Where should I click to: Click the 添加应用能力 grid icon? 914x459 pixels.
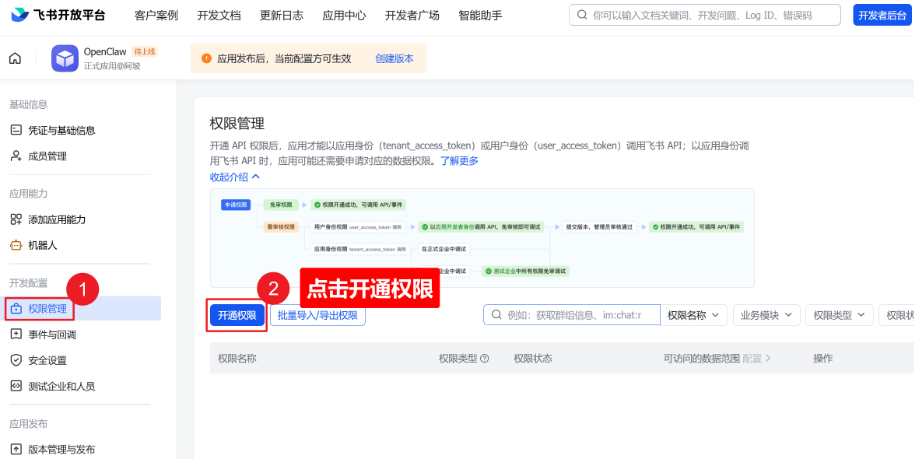pyautogui.click(x=16, y=219)
